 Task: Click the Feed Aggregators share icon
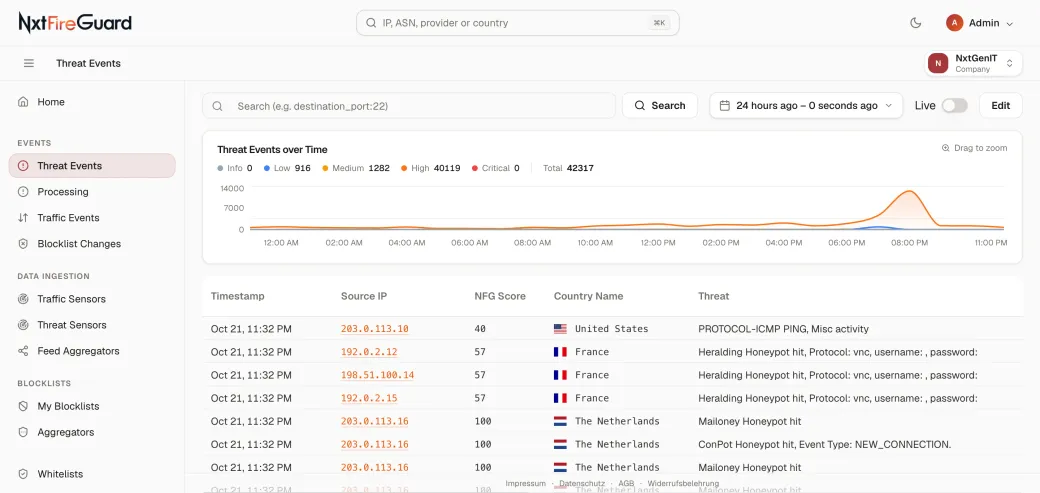[x=23, y=350]
